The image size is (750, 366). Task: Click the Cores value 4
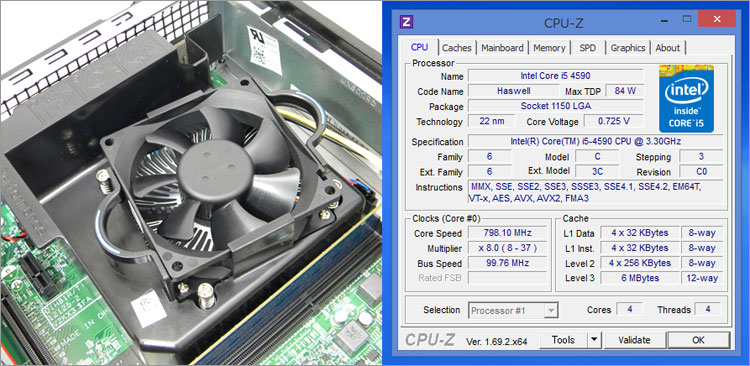(629, 309)
